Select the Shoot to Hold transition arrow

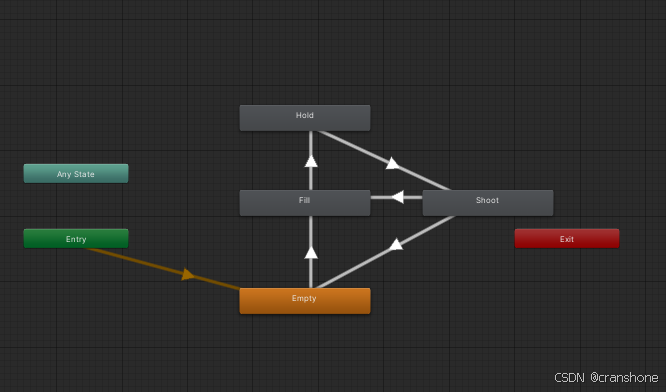pos(392,163)
